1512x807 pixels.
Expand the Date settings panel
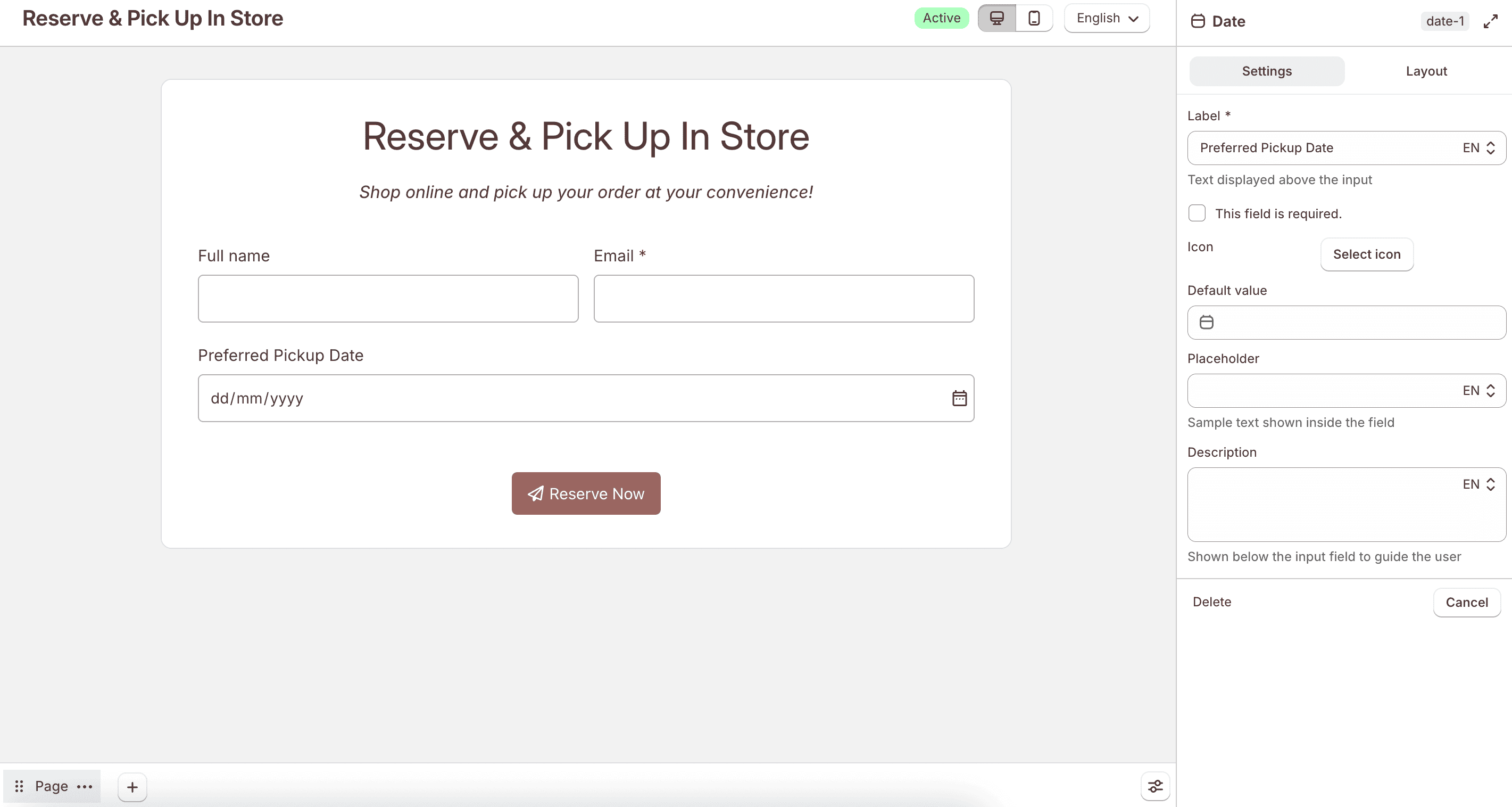click(x=1491, y=22)
